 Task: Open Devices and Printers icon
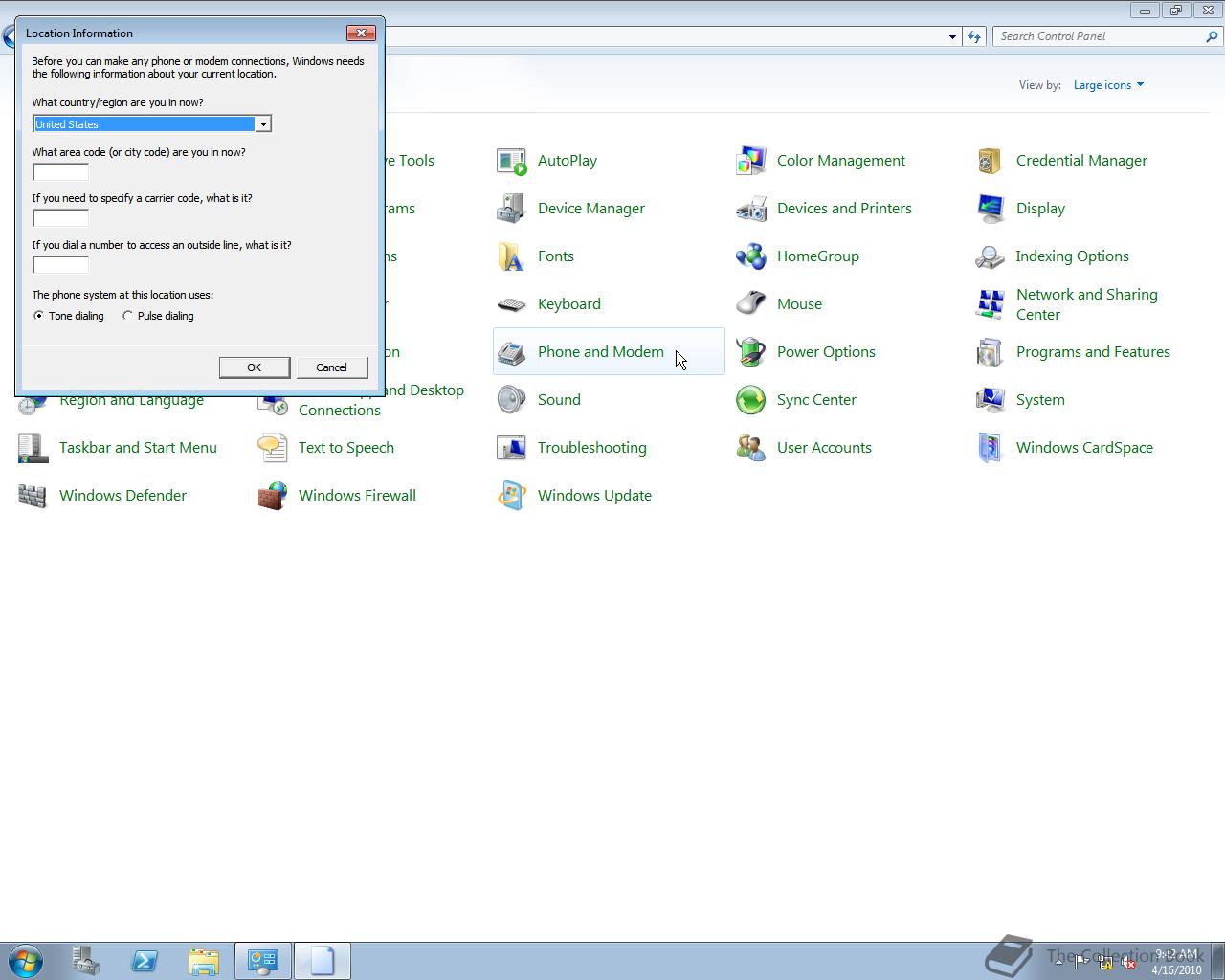tap(751, 209)
